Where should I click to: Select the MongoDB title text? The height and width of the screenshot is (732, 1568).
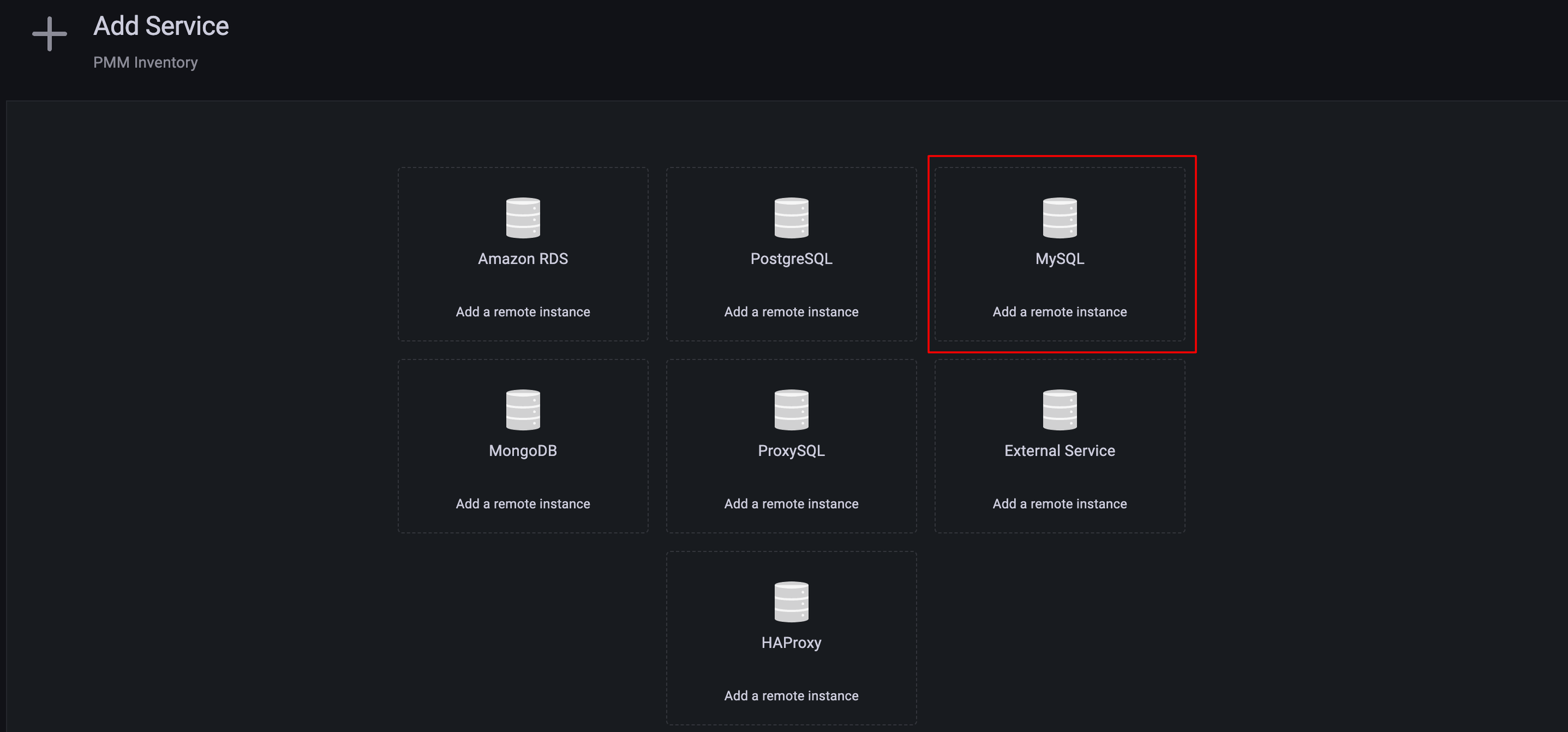(x=523, y=451)
